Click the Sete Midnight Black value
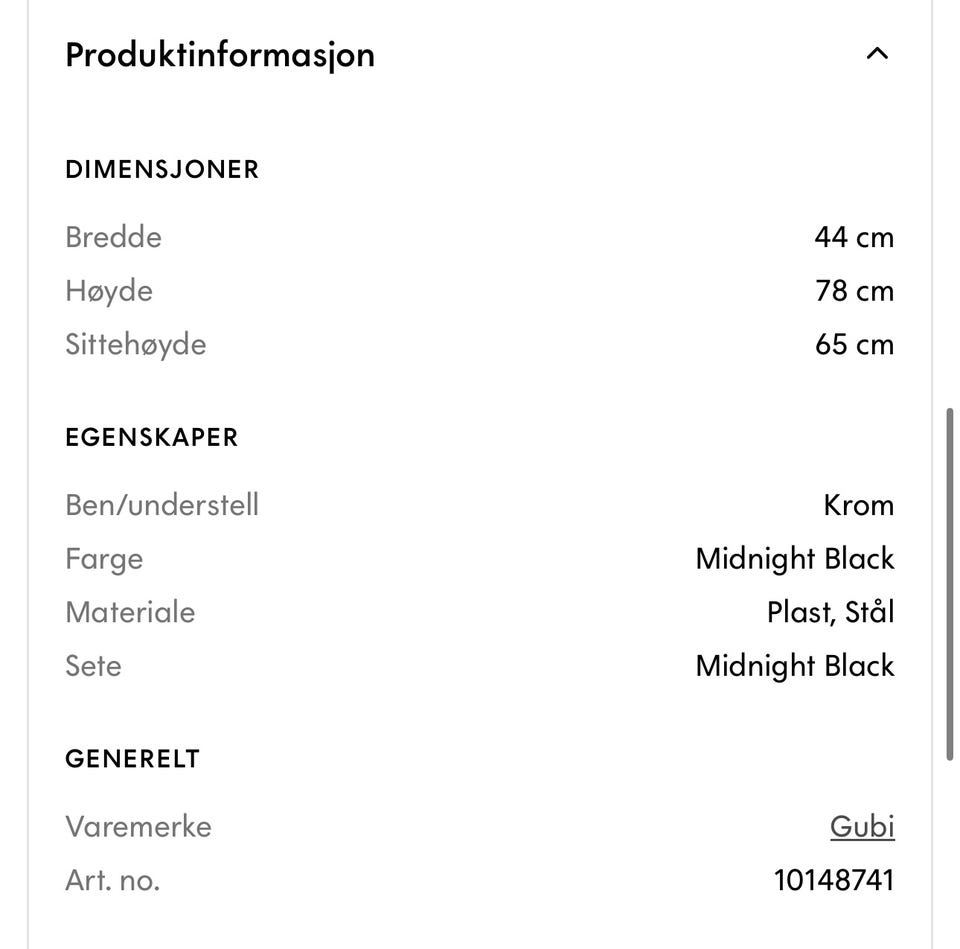Viewport: 960px width, 949px height. (795, 666)
